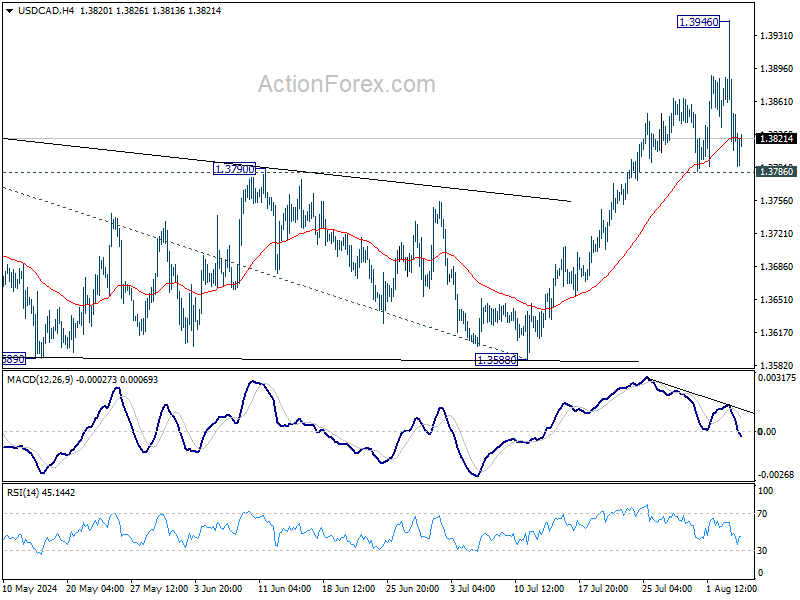Select the RSI 30 level label

click(x=762, y=551)
